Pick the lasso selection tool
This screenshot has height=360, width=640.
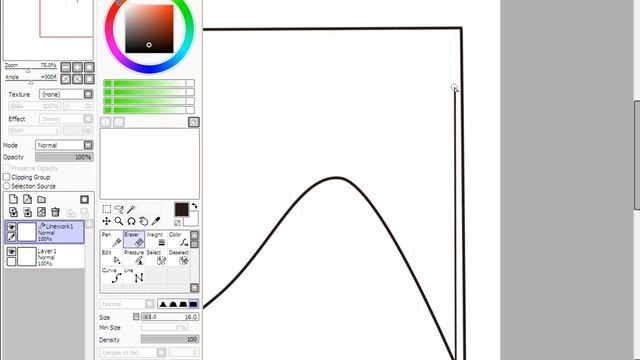[119, 209]
